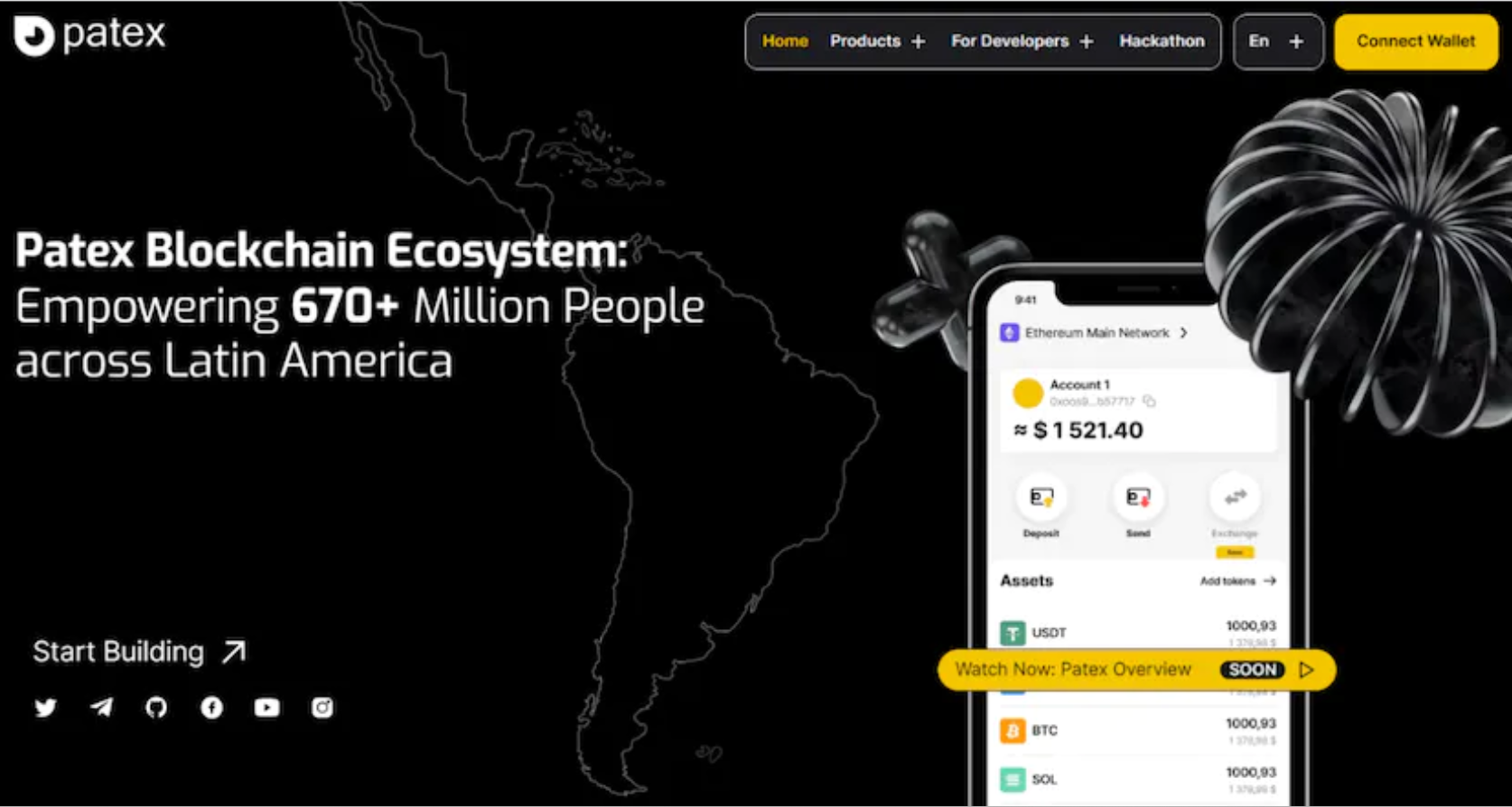Expand Ethereum Main Network chevron
This screenshot has width=1512, height=807.
click(1183, 333)
